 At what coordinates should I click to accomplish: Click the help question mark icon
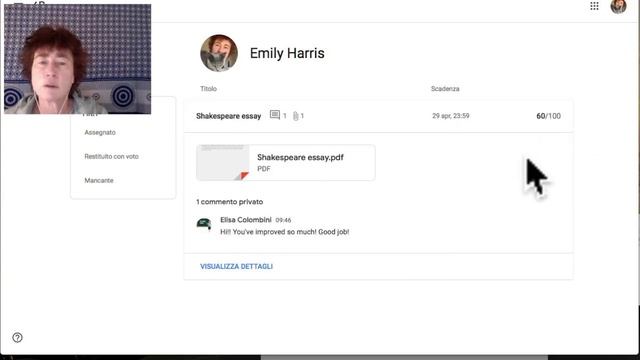pyautogui.click(x=17, y=338)
